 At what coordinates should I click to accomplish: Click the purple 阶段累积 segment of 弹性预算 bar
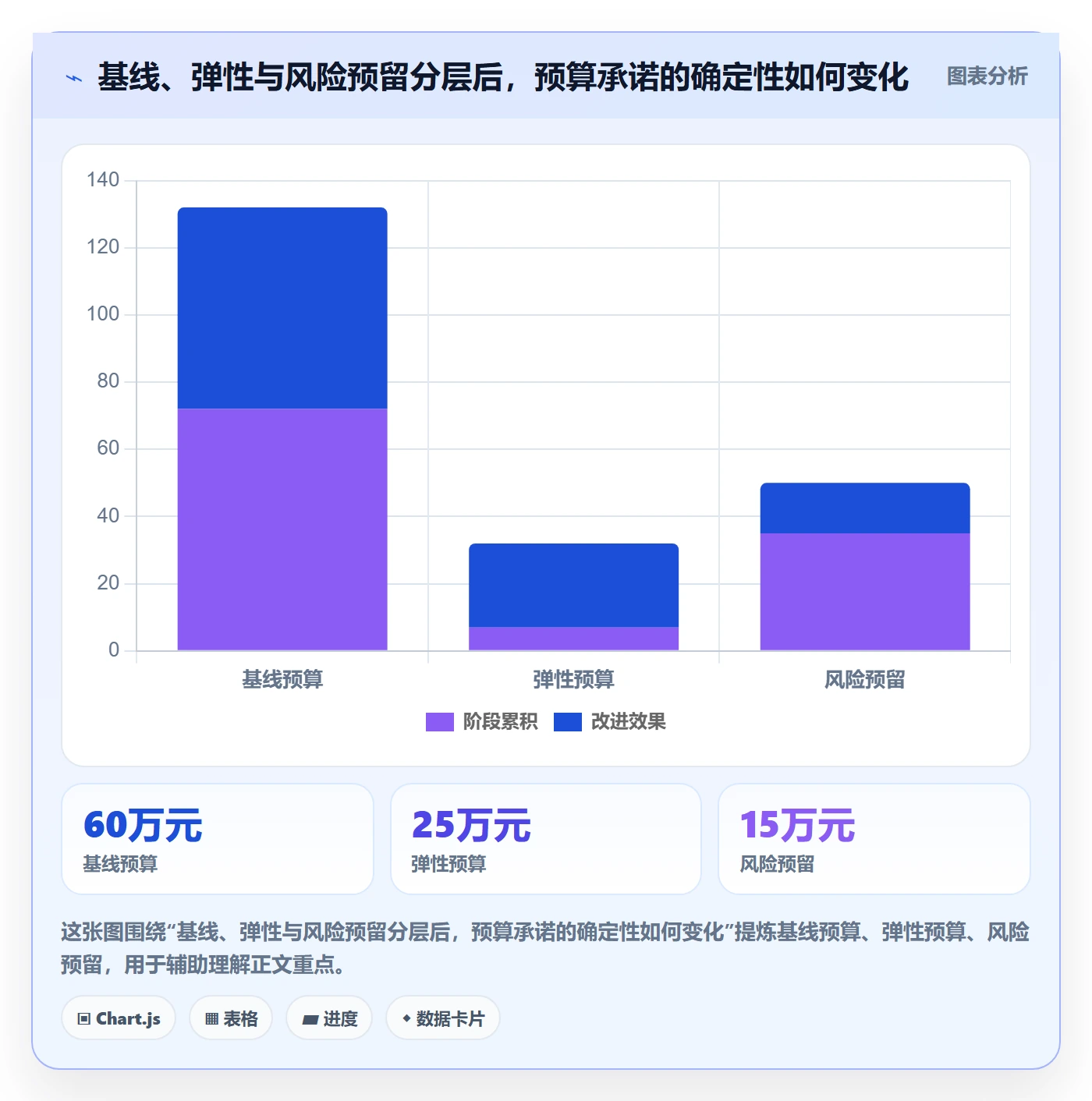click(573, 639)
